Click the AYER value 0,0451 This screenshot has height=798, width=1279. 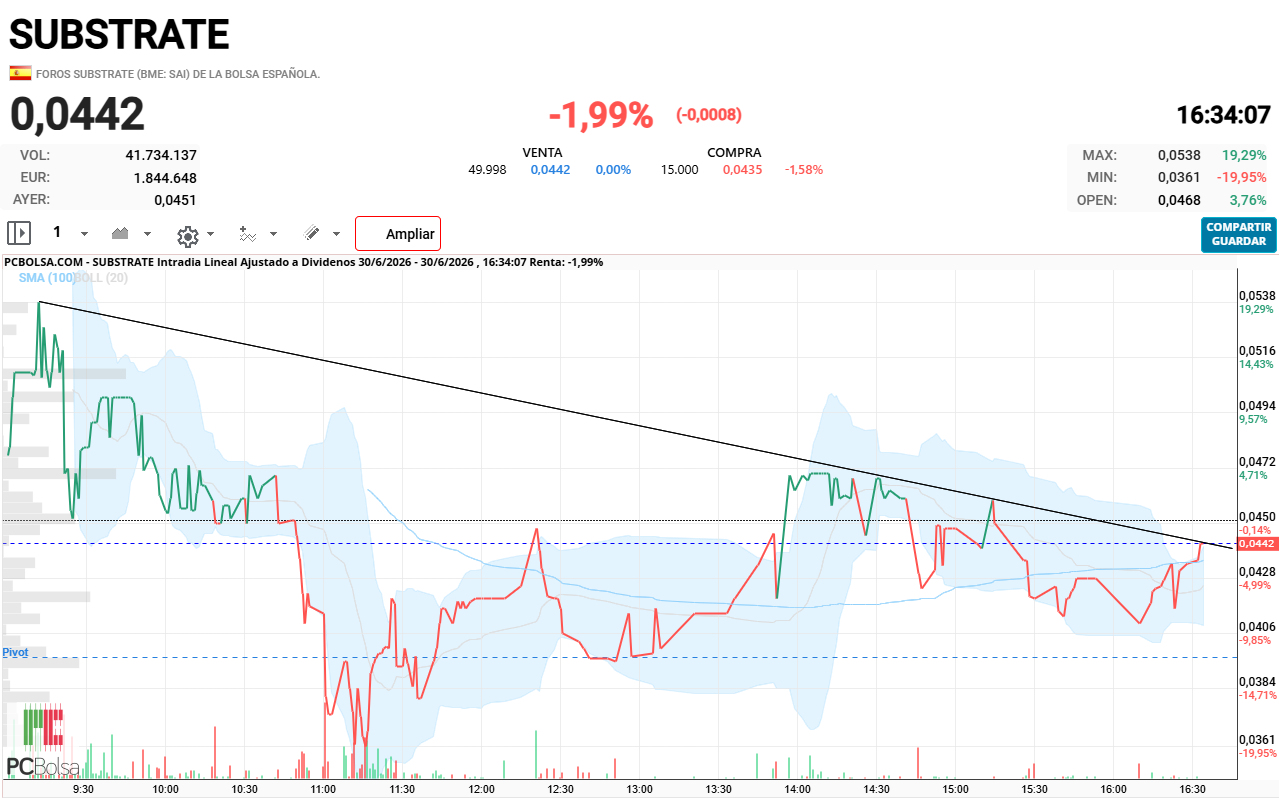click(x=175, y=200)
